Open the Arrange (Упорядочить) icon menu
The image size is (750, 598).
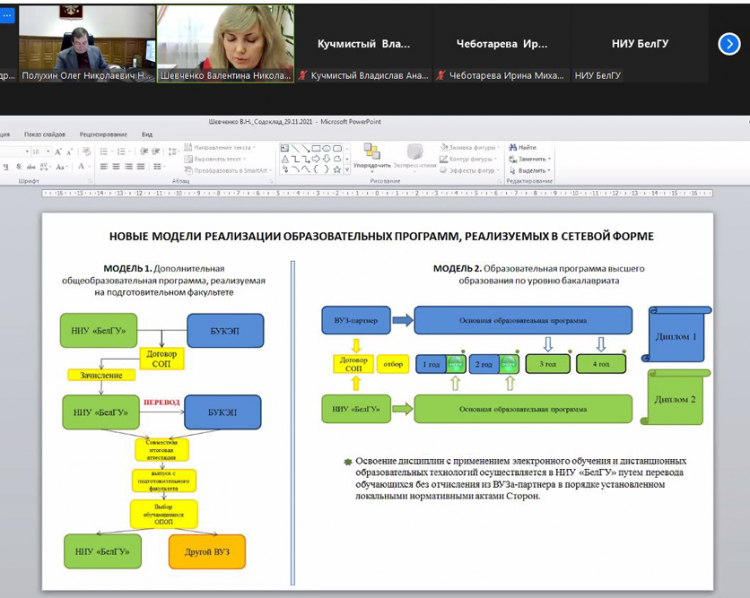click(x=371, y=152)
